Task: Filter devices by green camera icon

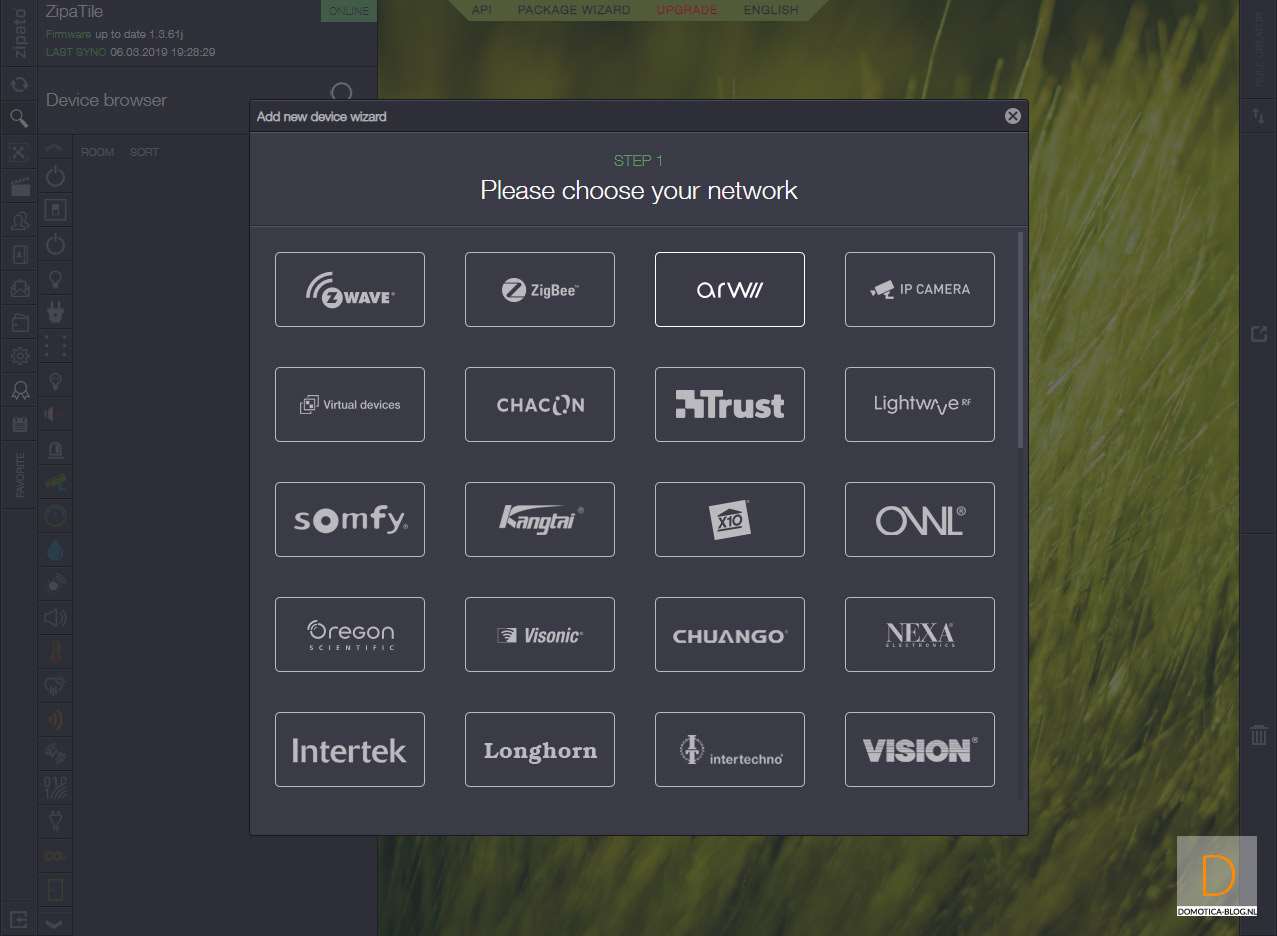Action: 56,482
